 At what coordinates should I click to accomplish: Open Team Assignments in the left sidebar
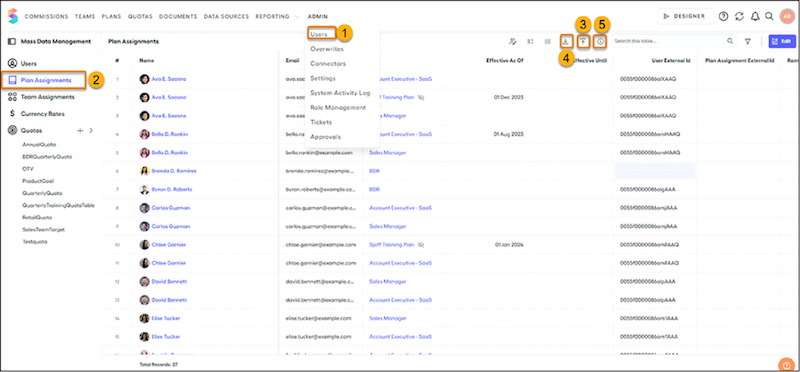tap(47, 97)
